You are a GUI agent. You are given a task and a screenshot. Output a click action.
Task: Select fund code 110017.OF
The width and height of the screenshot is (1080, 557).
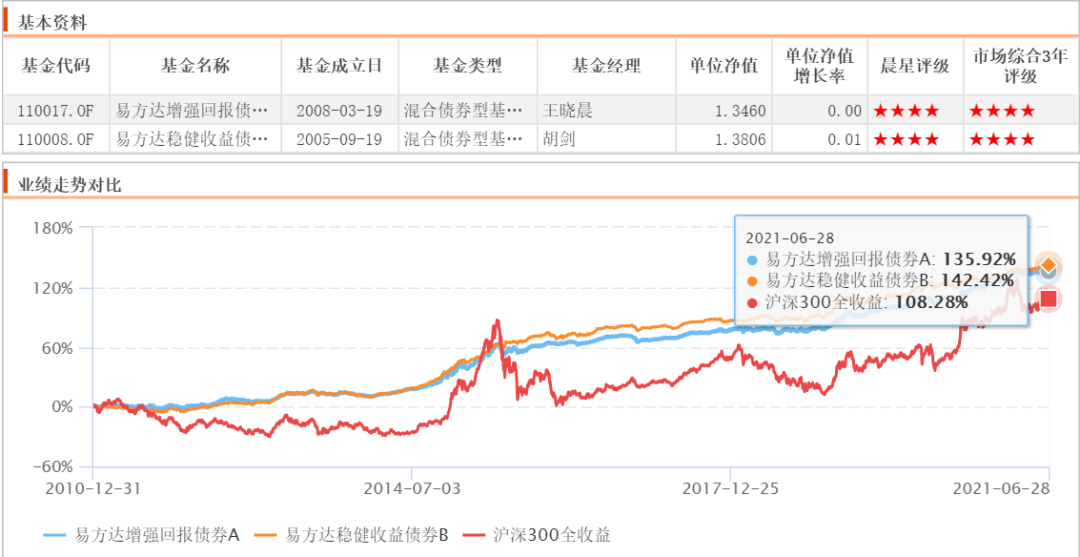(x=56, y=110)
